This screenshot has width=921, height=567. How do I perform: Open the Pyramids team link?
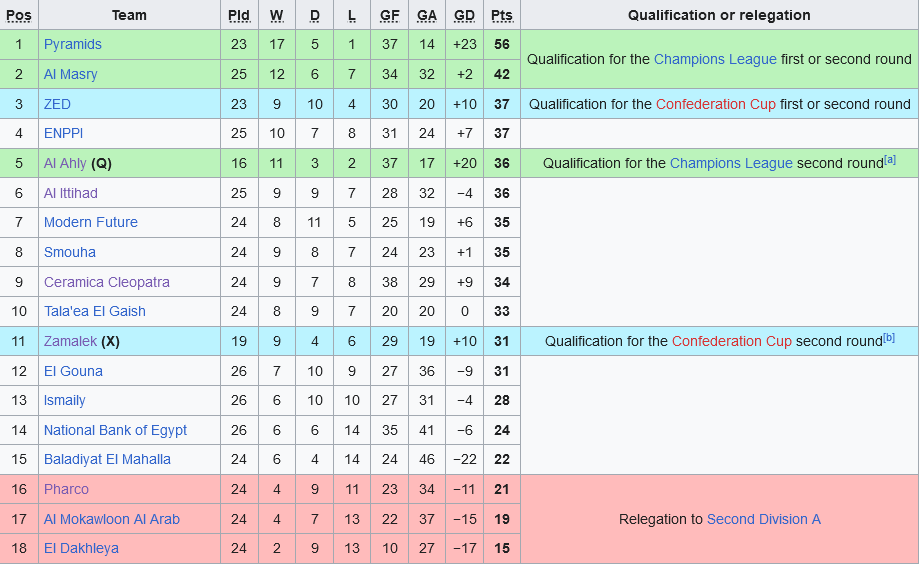pos(72,45)
